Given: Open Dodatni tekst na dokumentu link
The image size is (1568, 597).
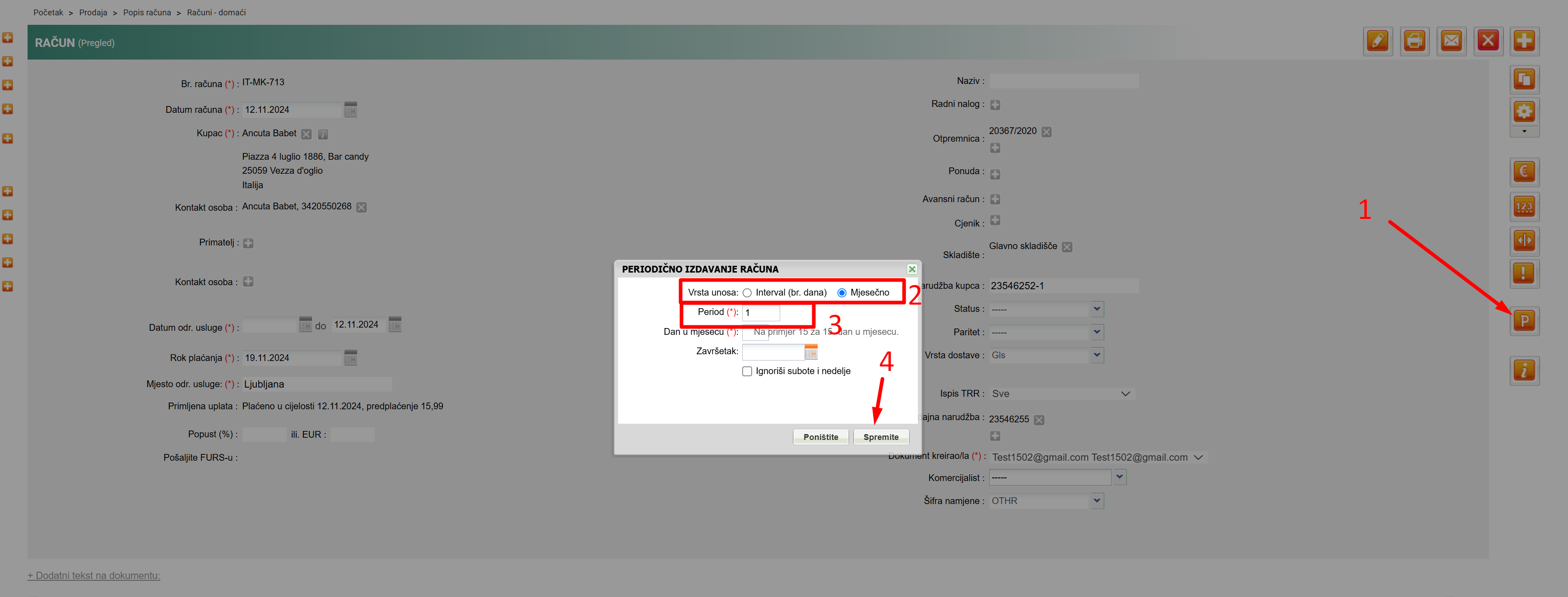Looking at the screenshot, I should tap(94, 575).
